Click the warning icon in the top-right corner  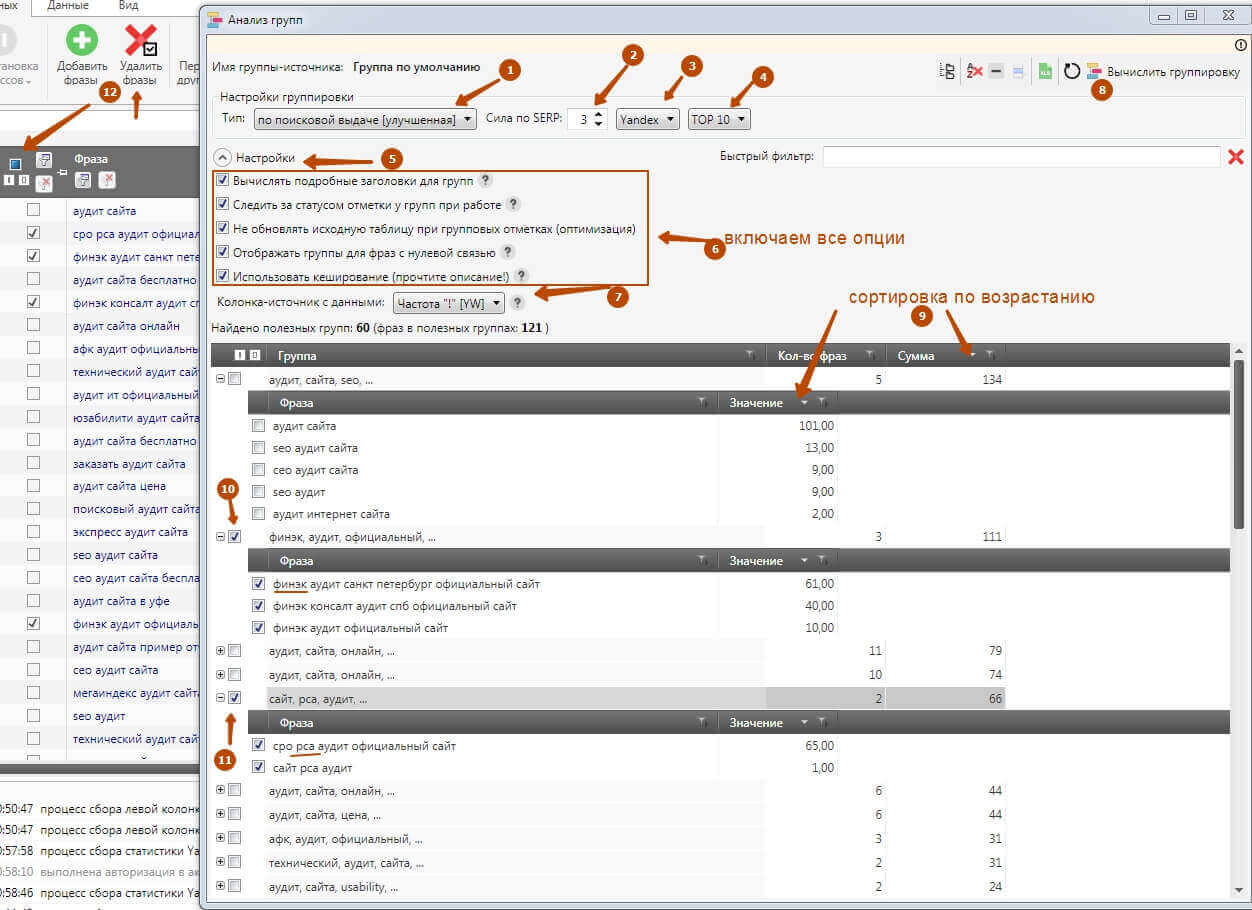[1241, 45]
